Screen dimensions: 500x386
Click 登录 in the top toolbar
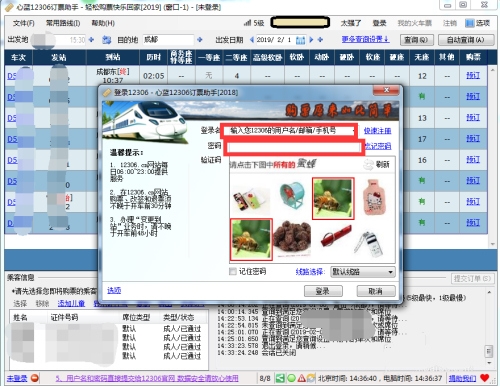[379, 23]
